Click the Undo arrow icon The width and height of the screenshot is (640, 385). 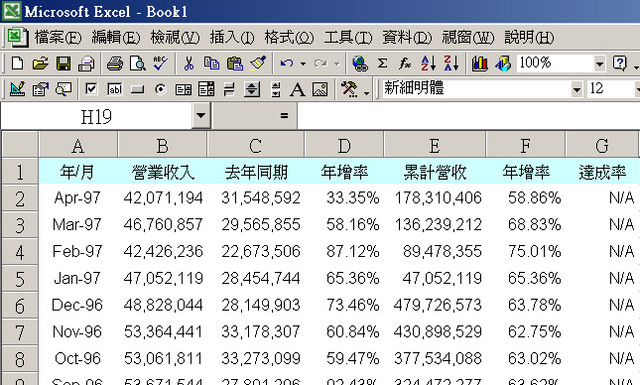pyautogui.click(x=287, y=63)
